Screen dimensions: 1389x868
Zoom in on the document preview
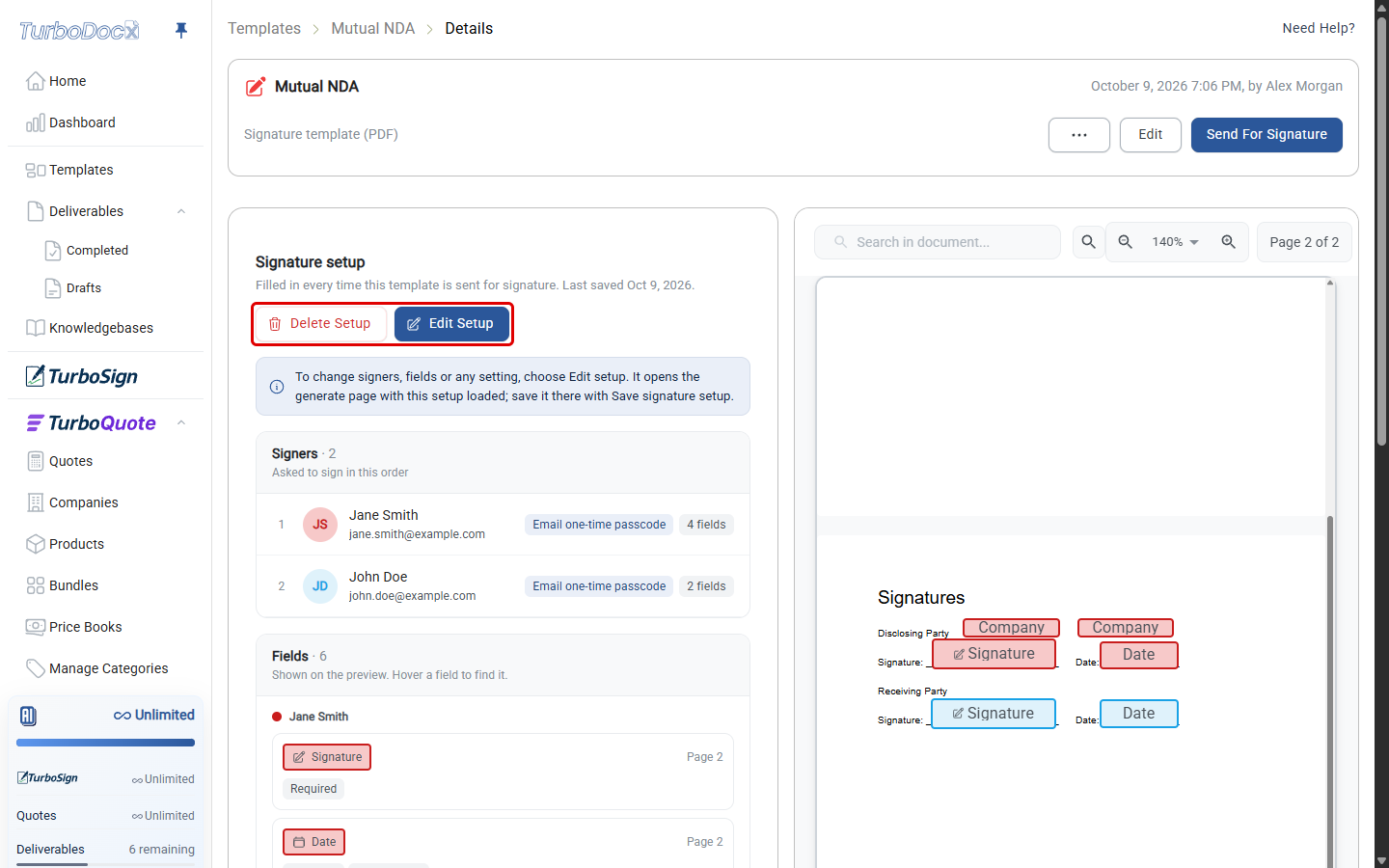coord(1228,242)
